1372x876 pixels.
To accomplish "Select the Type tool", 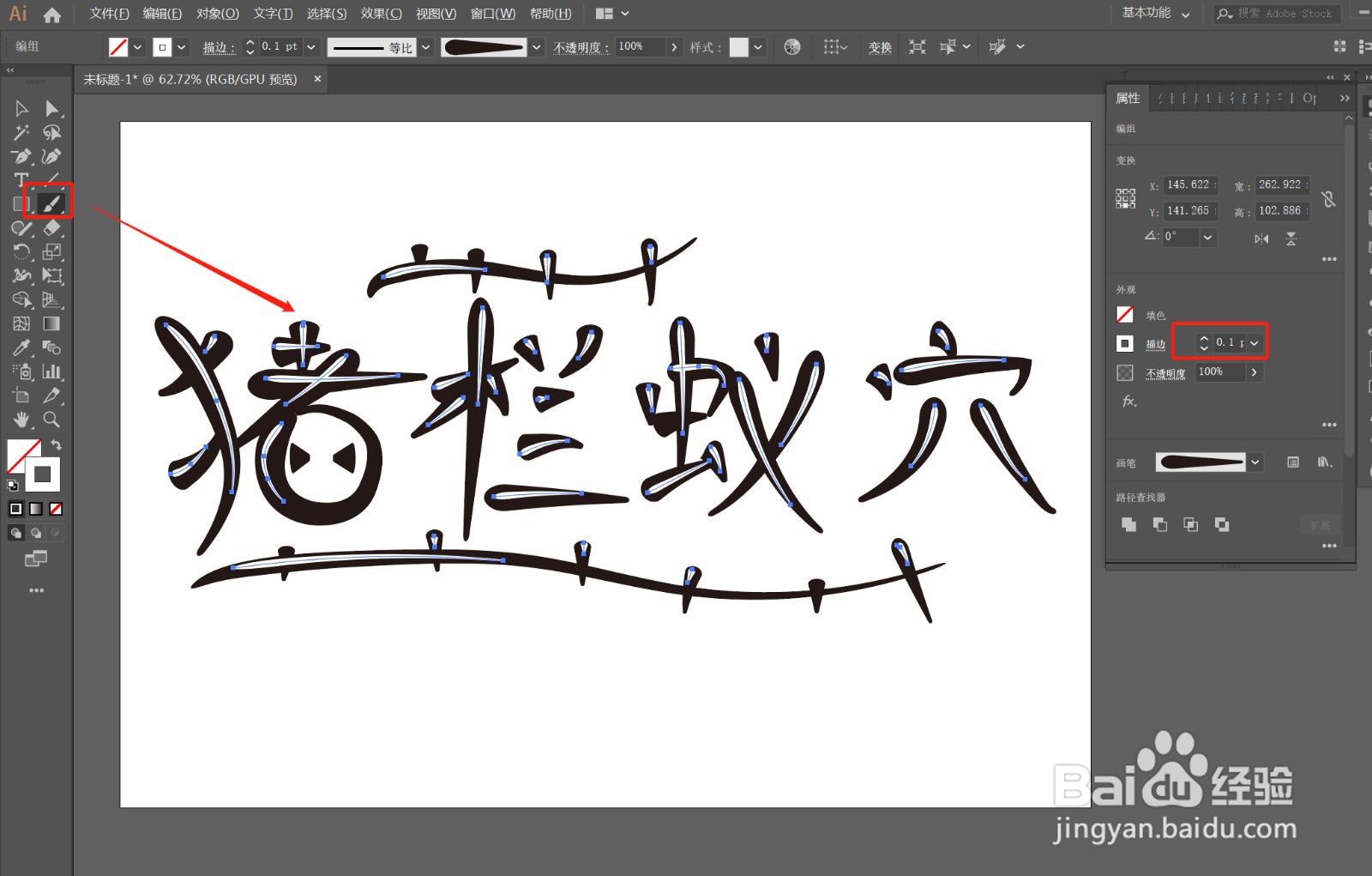I will tap(21, 179).
